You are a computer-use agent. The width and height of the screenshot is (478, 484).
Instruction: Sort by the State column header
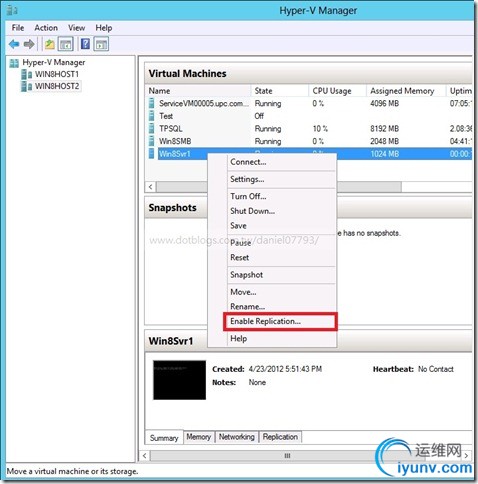click(x=280, y=91)
